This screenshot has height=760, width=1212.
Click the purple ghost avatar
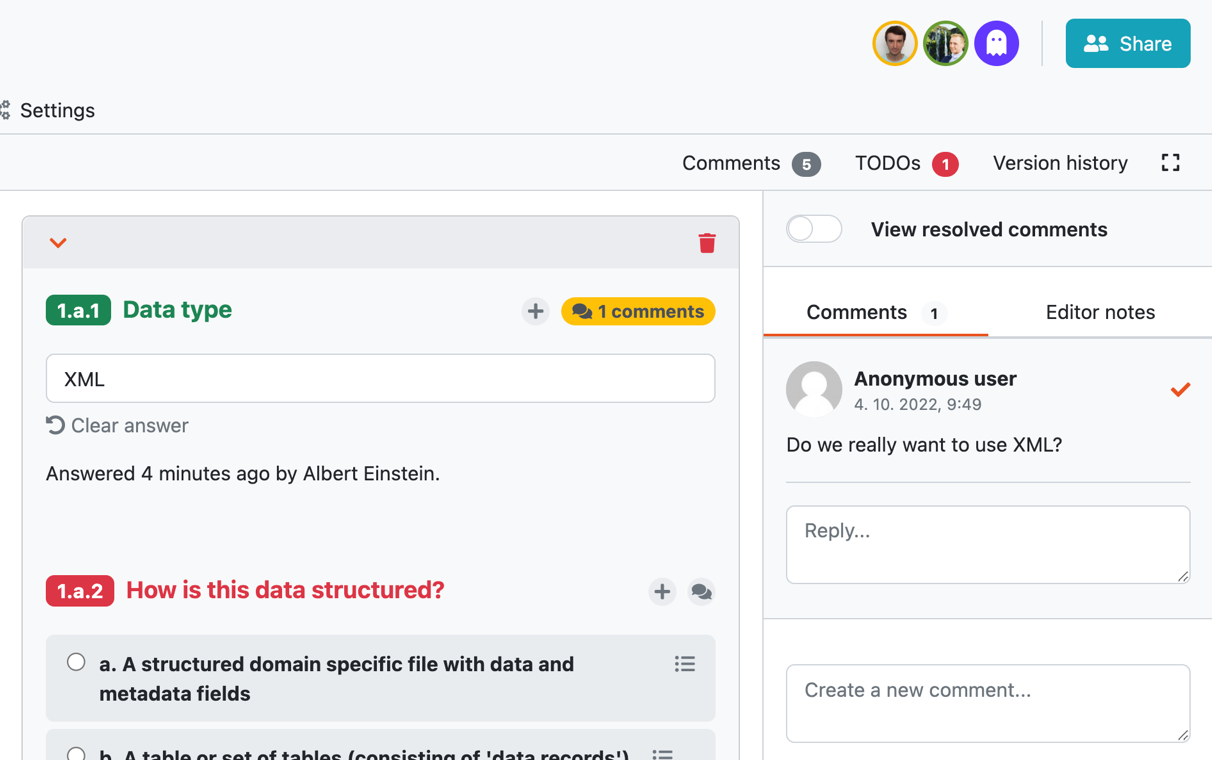(997, 43)
